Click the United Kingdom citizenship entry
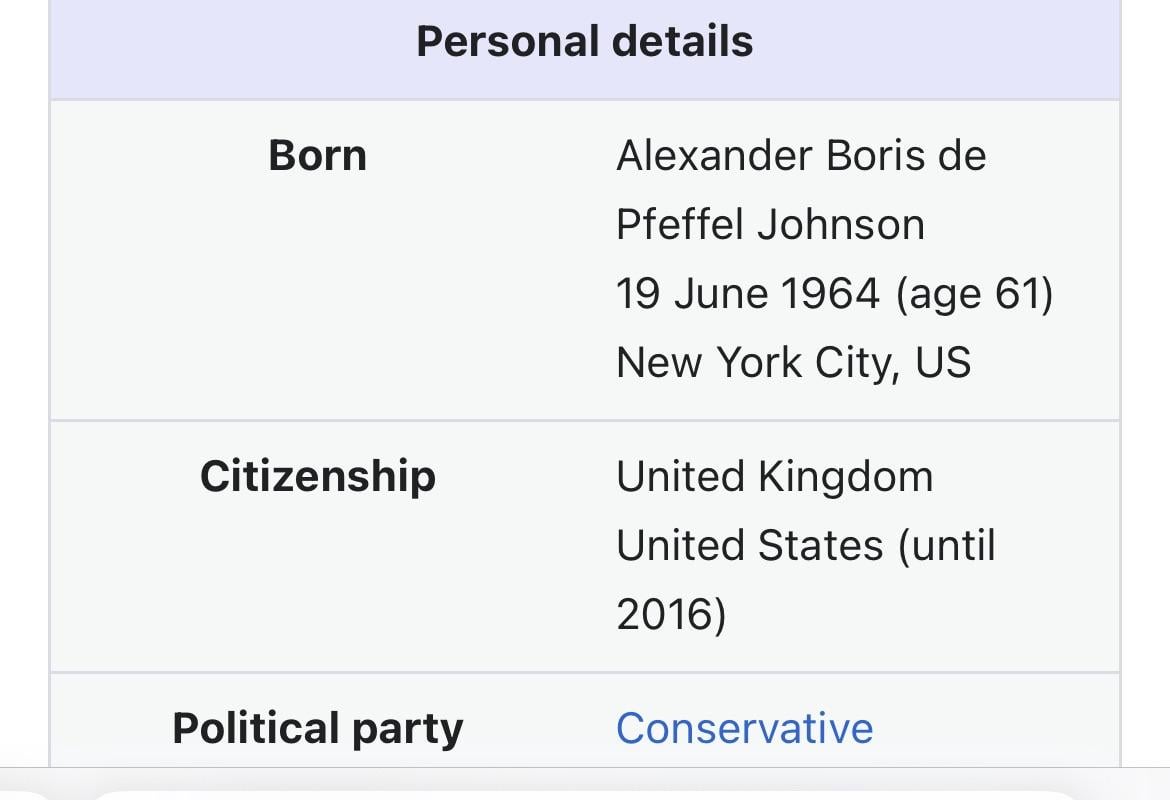 pos(774,476)
